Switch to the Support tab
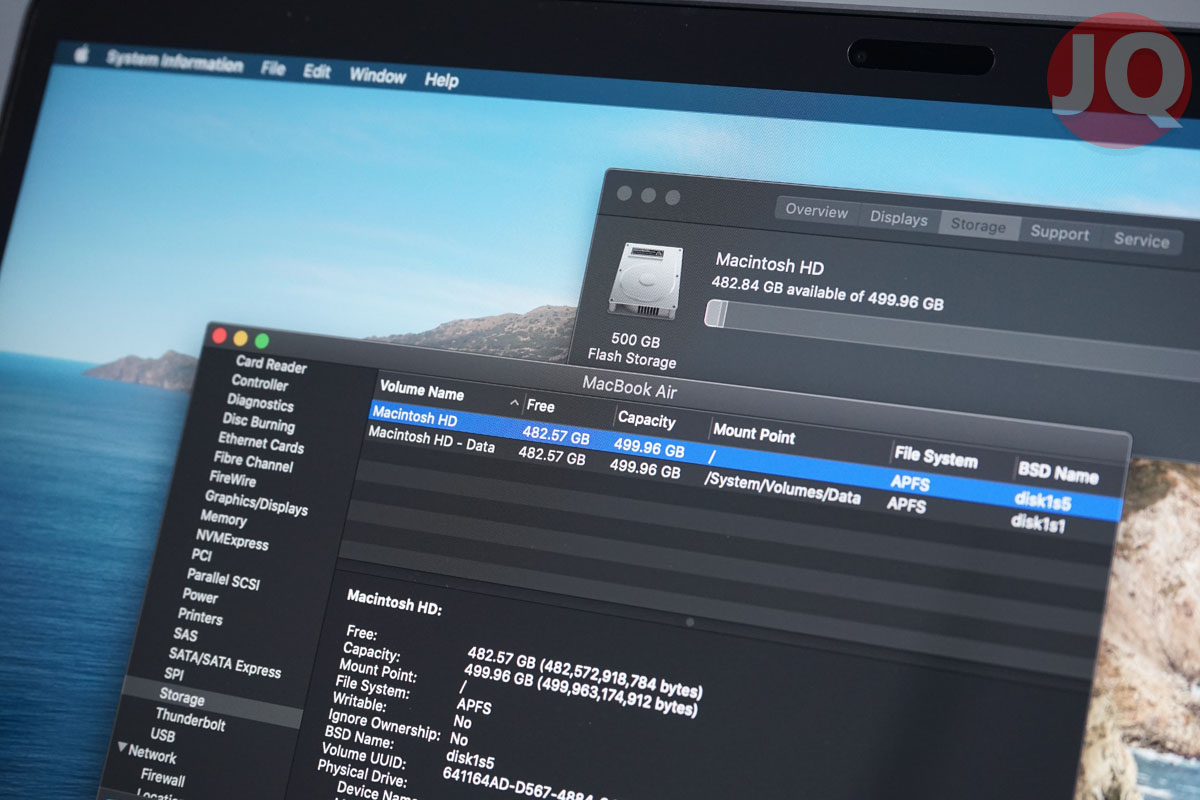The width and height of the screenshot is (1200, 800). [1060, 233]
